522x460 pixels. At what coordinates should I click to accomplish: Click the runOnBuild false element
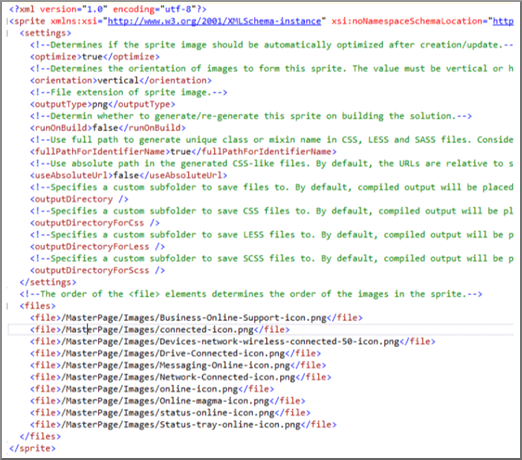(108, 128)
